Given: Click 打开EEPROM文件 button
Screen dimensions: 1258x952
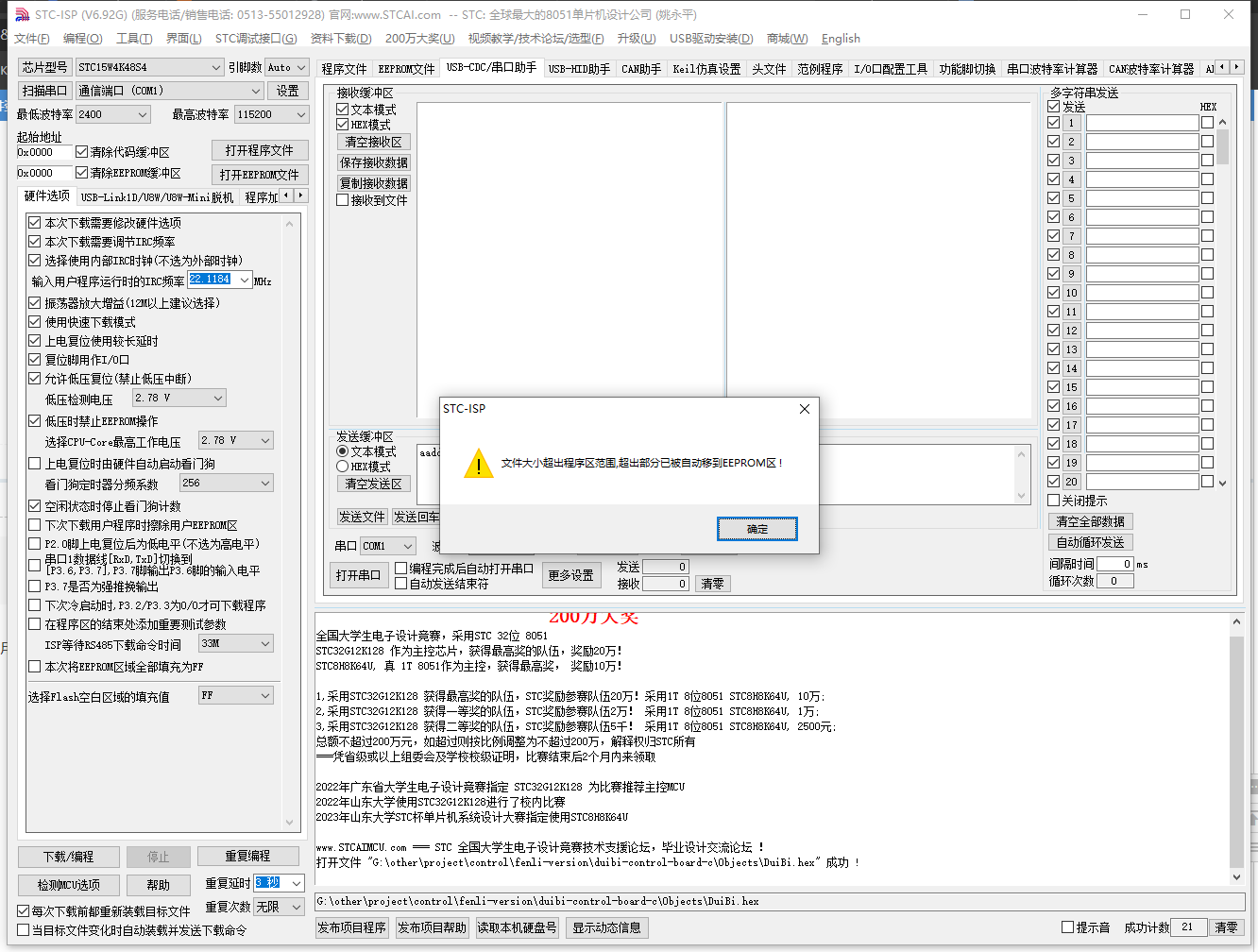Looking at the screenshot, I should pyautogui.click(x=259, y=175).
